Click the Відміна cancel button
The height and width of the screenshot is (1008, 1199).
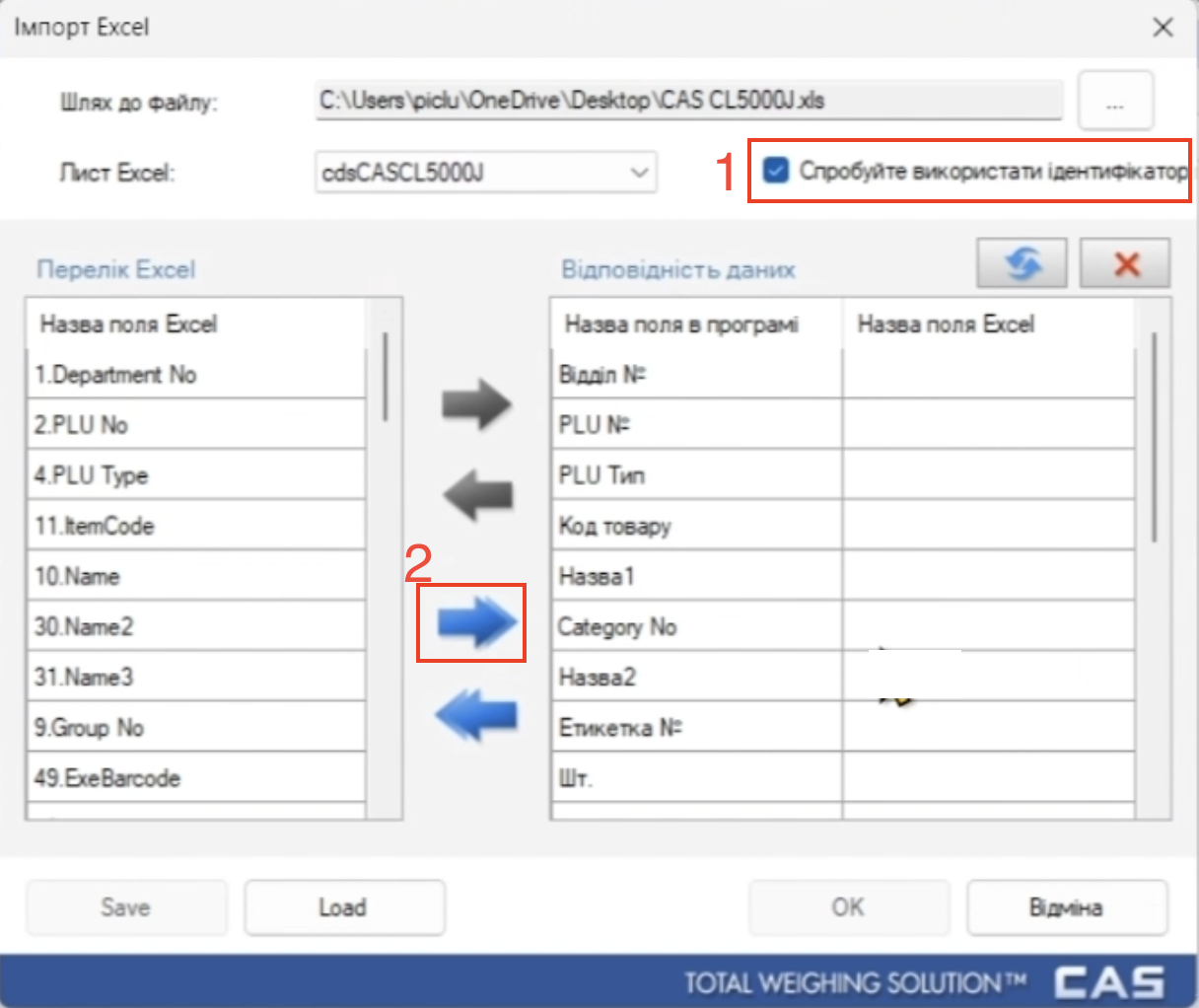click(x=1066, y=907)
